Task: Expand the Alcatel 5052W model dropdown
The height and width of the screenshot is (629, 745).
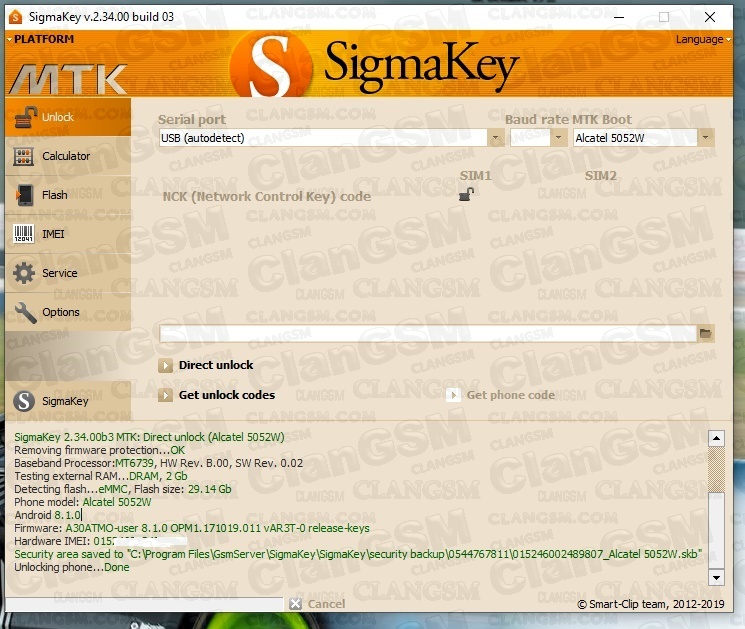Action: pyautogui.click(x=705, y=138)
